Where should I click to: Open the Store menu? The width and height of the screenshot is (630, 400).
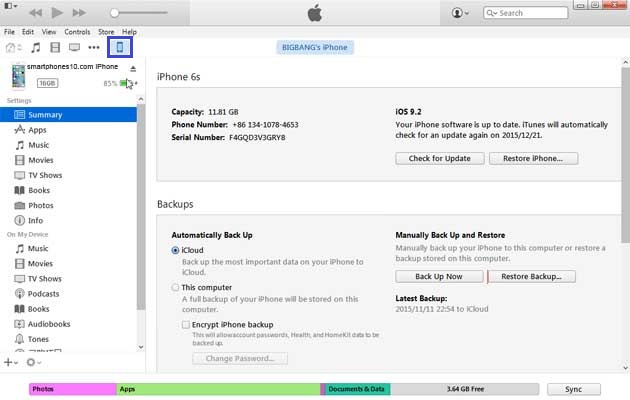point(106,32)
